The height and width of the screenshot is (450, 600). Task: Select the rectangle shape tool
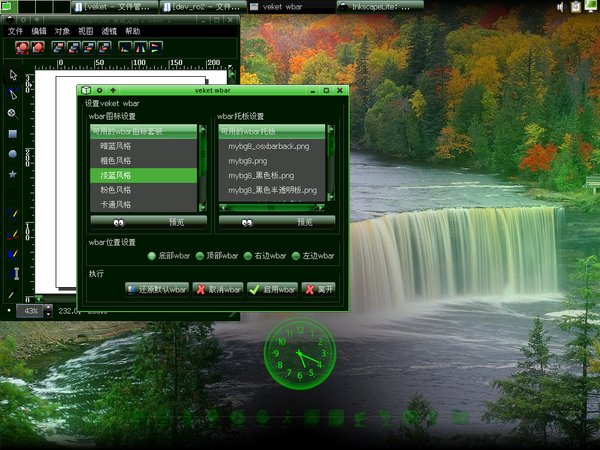click(x=13, y=133)
